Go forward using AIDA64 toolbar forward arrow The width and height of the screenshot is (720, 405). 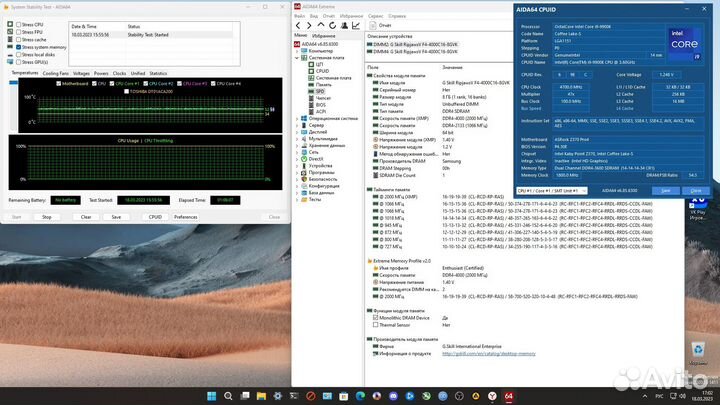pyautogui.click(x=309, y=26)
